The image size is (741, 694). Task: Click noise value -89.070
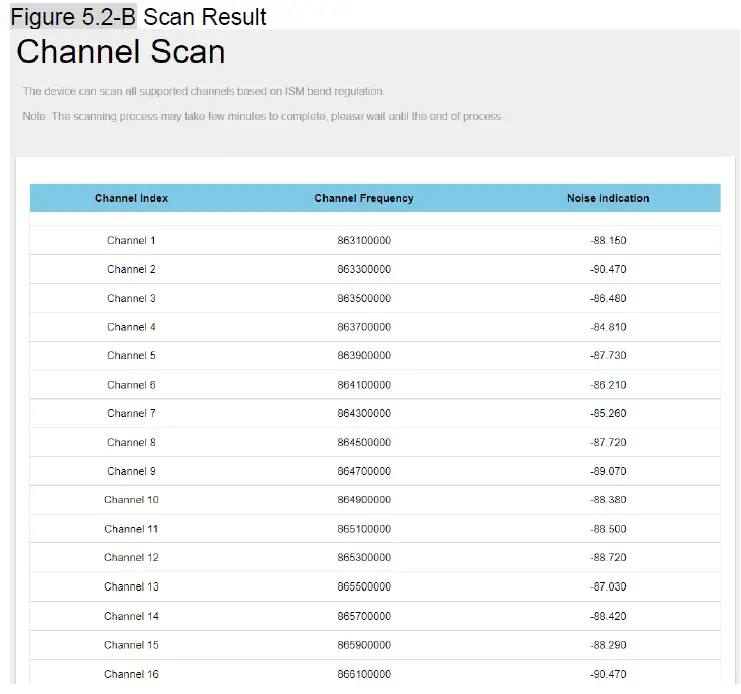click(608, 471)
